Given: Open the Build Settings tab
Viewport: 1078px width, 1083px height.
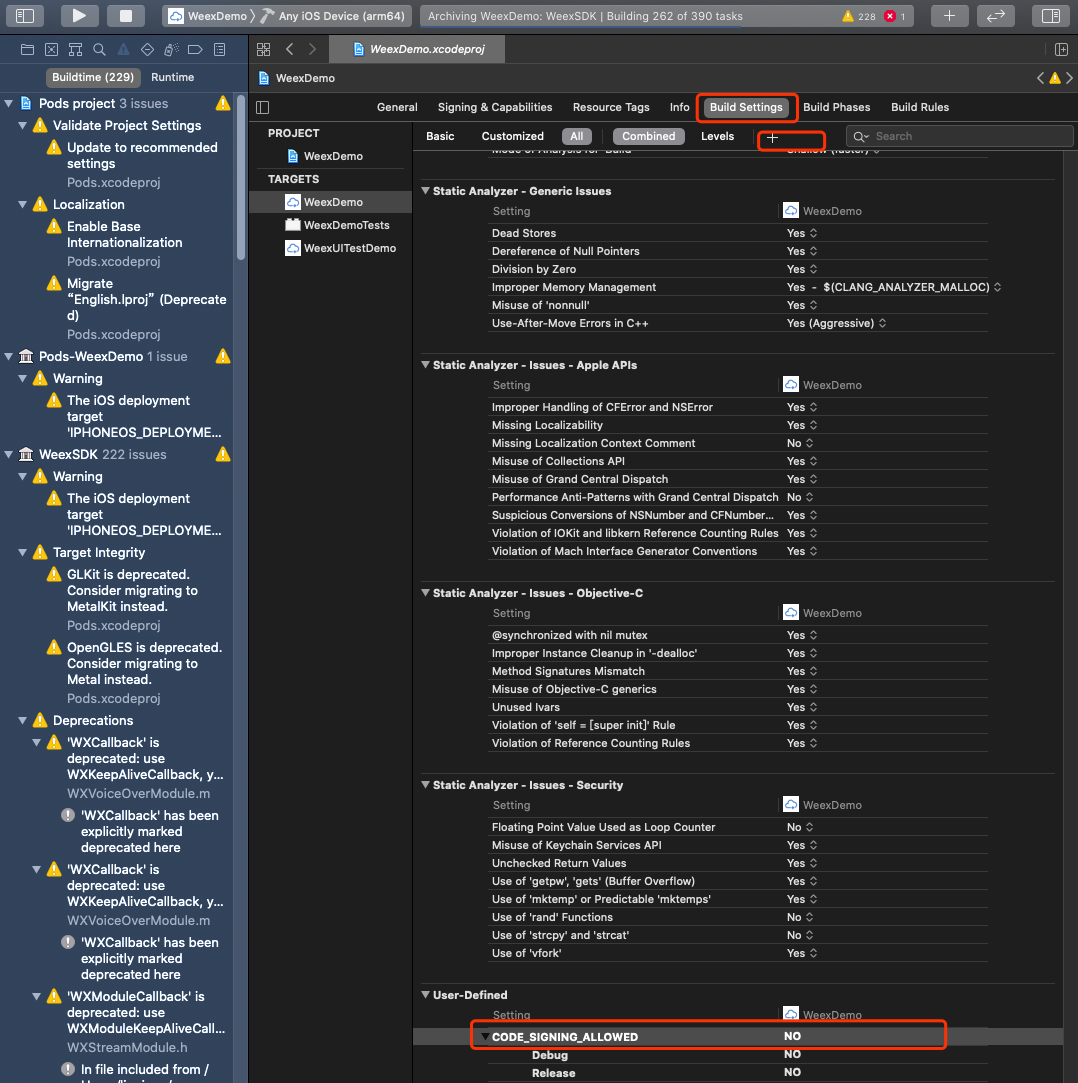Looking at the screenshot, I should pos(746,107).
